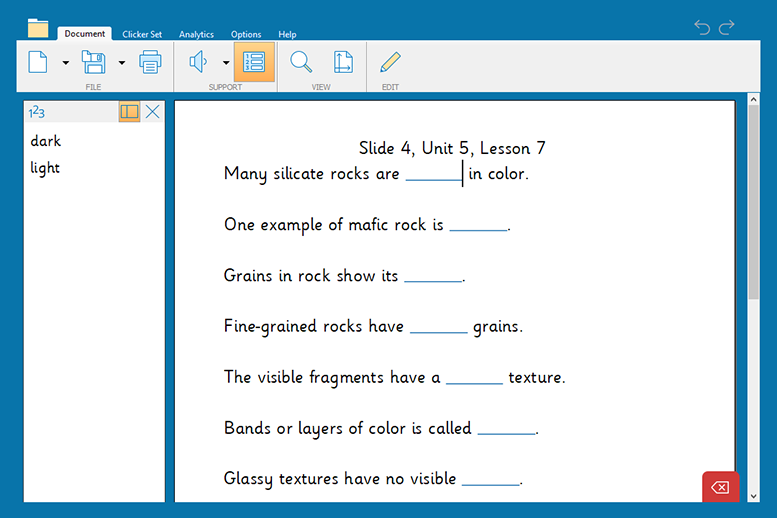The image size is (777, 518).
Task: Toggle the orange side panel layout button
Action: (129, 112)
